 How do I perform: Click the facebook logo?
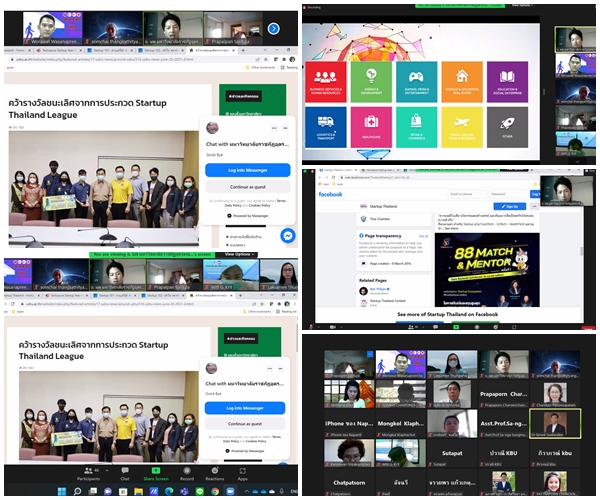330,194
